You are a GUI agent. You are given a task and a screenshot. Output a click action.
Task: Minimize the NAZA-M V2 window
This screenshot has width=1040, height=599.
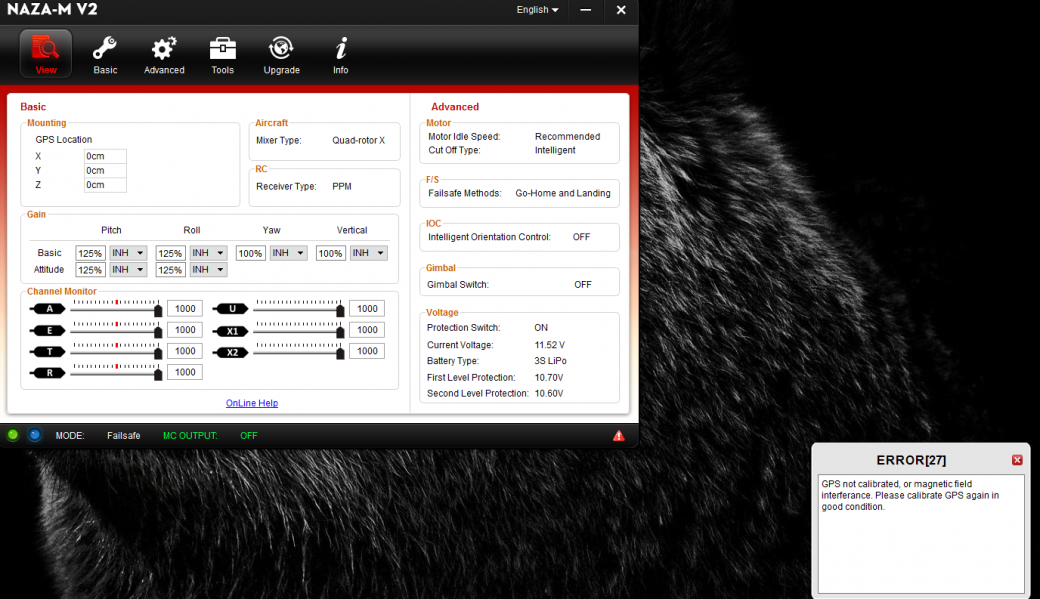click(x=586, y=10)
